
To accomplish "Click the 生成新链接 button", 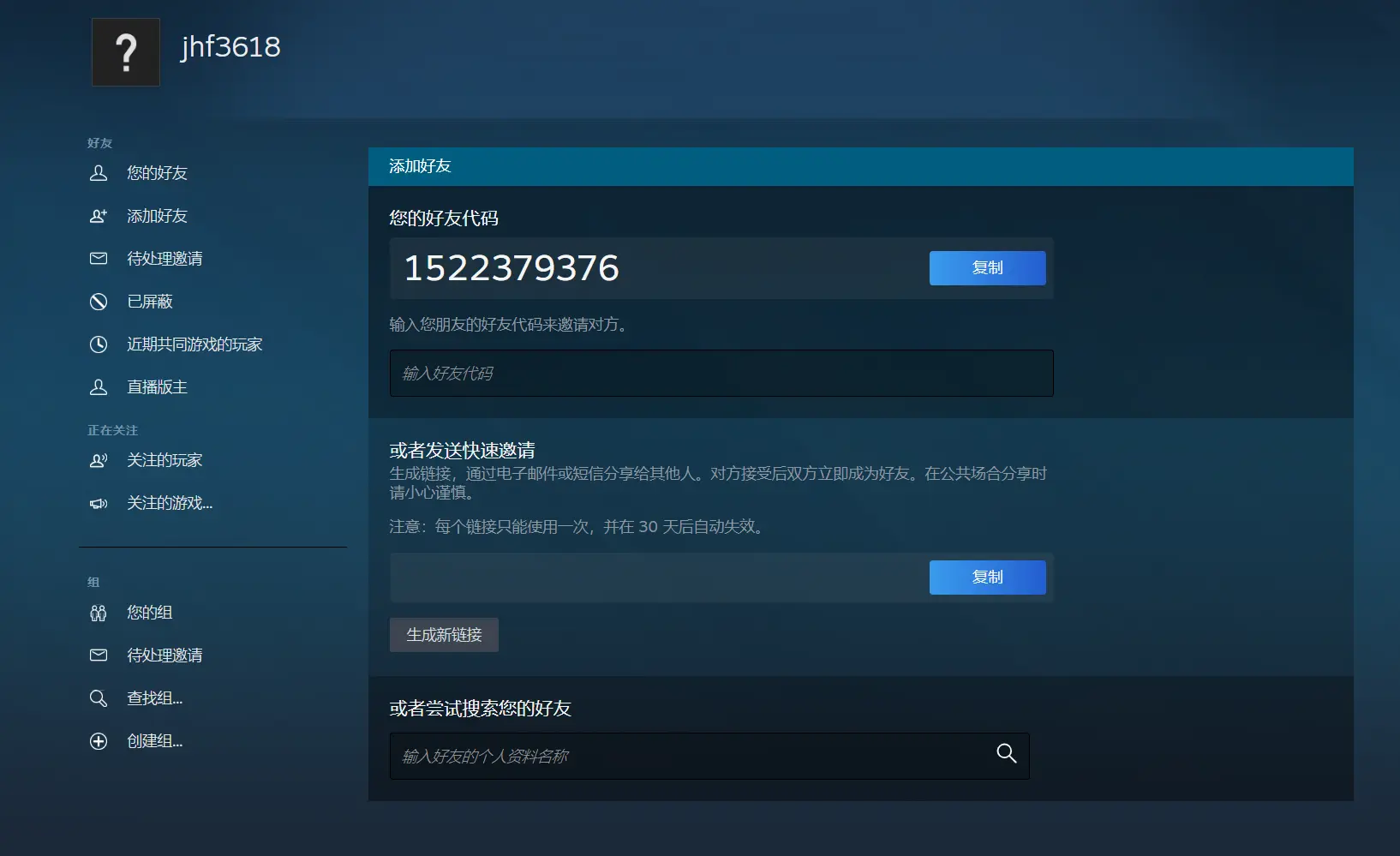I will (444, 635).
